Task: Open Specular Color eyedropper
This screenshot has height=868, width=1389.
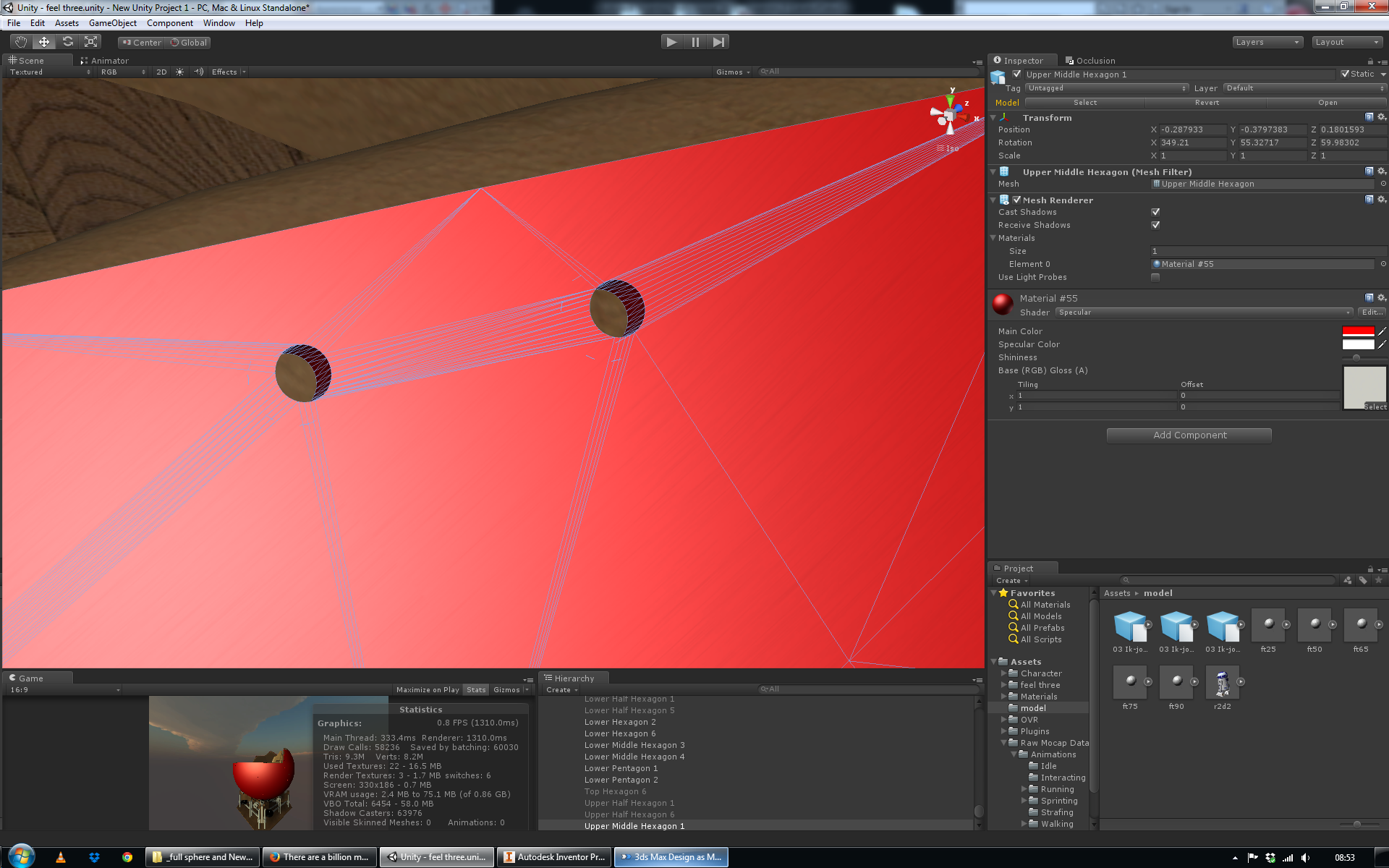Action: (1382, 344)
